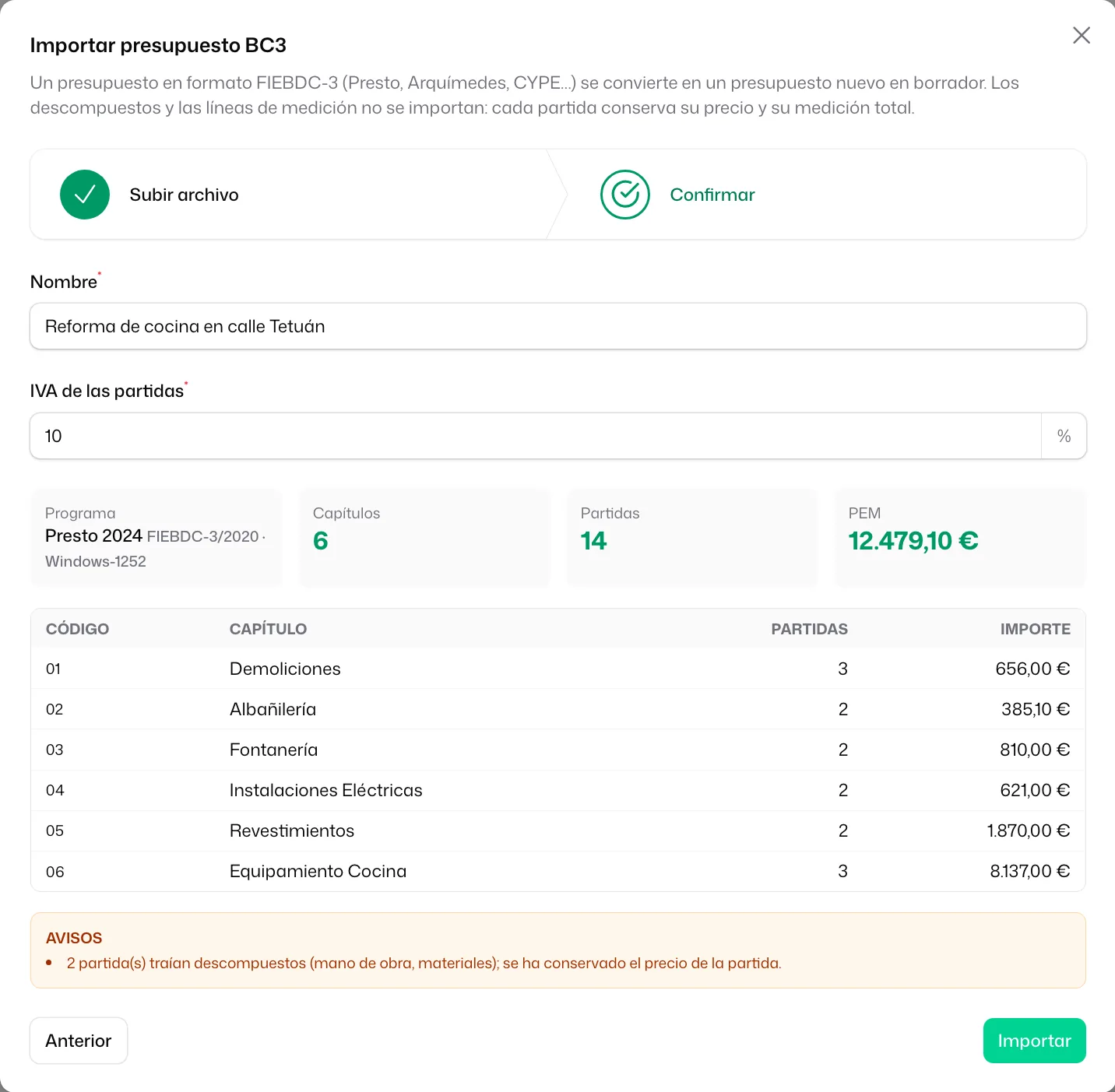The width and height of the screenshot is (1115, 1092).
Task: Click the code 04 cell
Action: point(55,790)
